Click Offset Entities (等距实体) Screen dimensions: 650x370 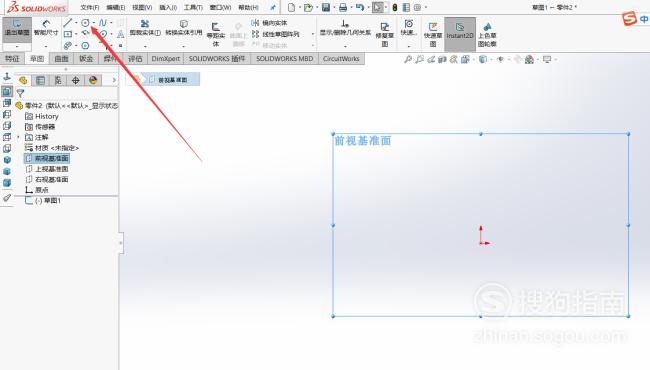(x=216, y=34)
